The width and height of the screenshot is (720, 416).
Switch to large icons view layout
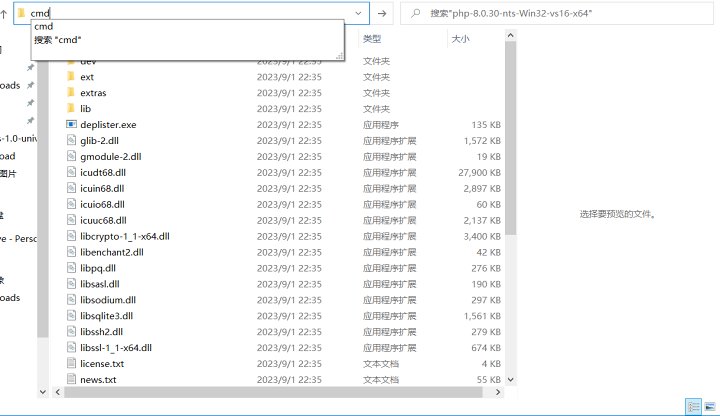tap(709, 406)
